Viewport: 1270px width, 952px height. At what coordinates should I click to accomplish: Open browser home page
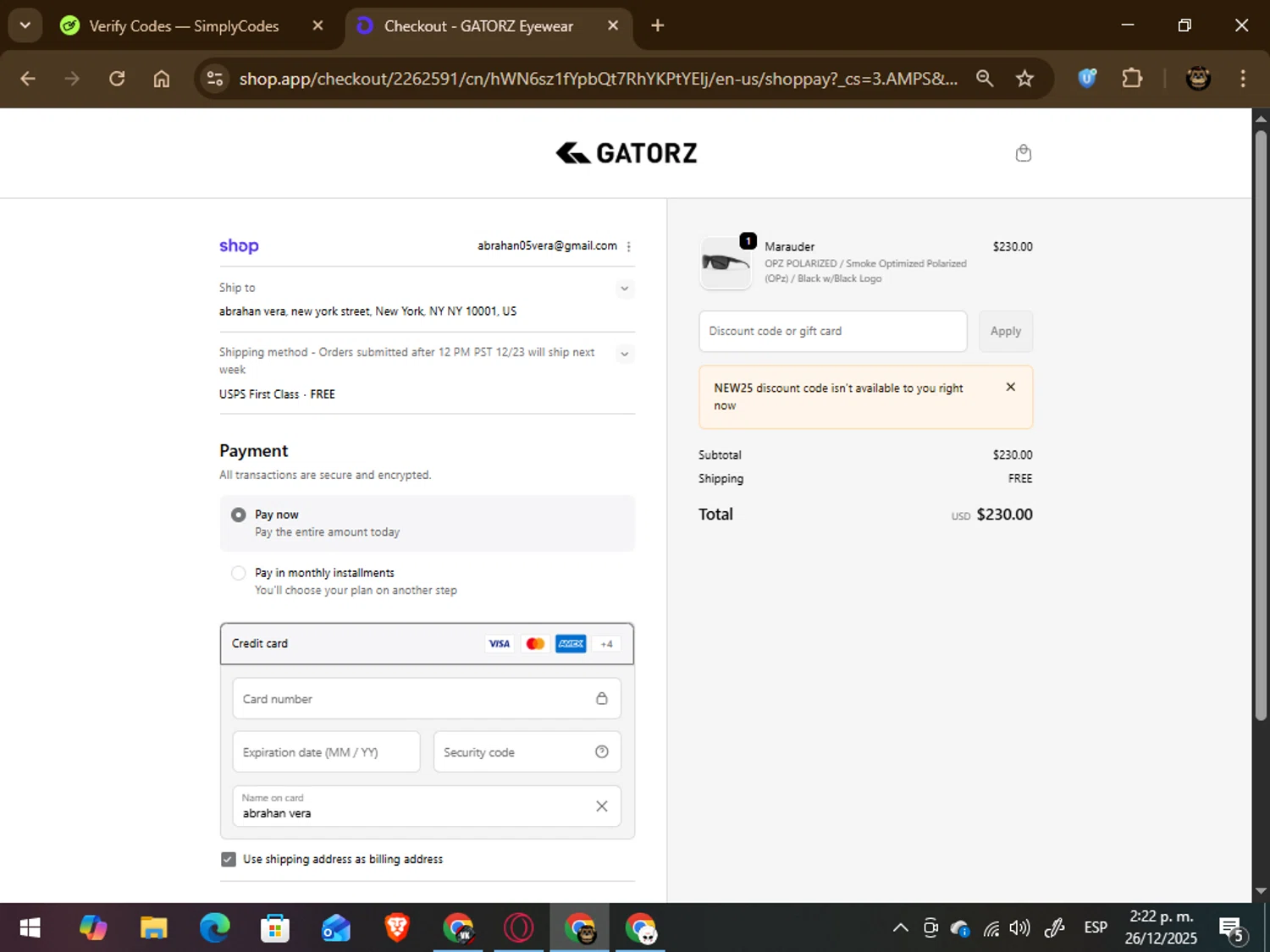(161, 79)
